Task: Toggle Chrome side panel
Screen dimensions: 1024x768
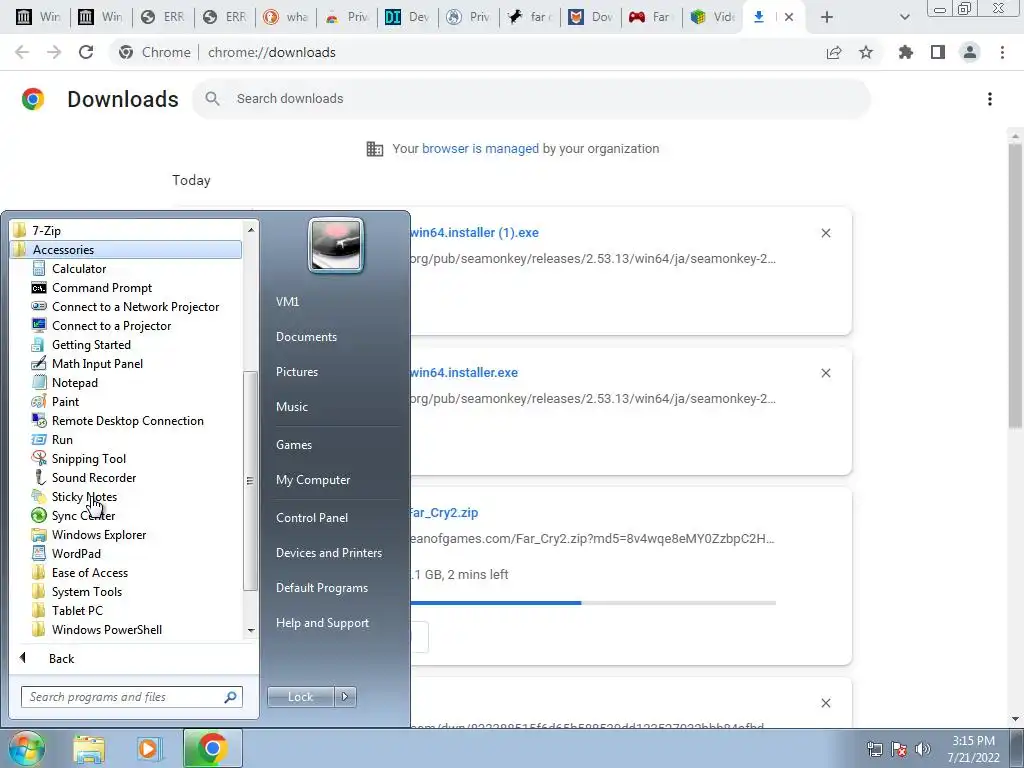Action: (x=938, y=52)
